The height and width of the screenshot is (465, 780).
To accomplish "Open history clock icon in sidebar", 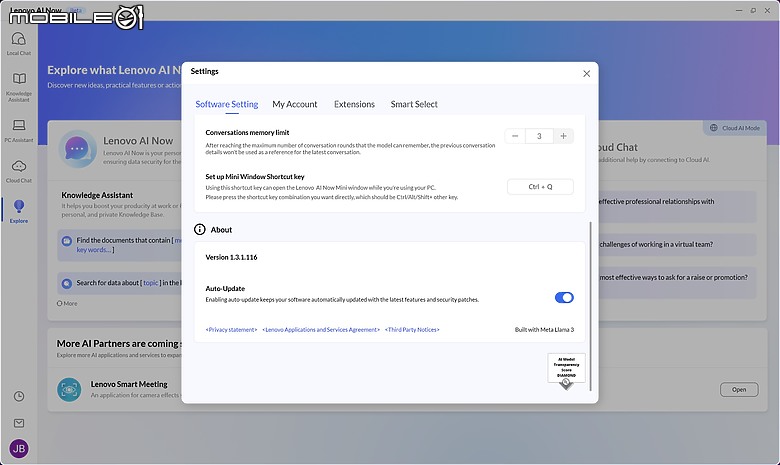I will (19, 396).
